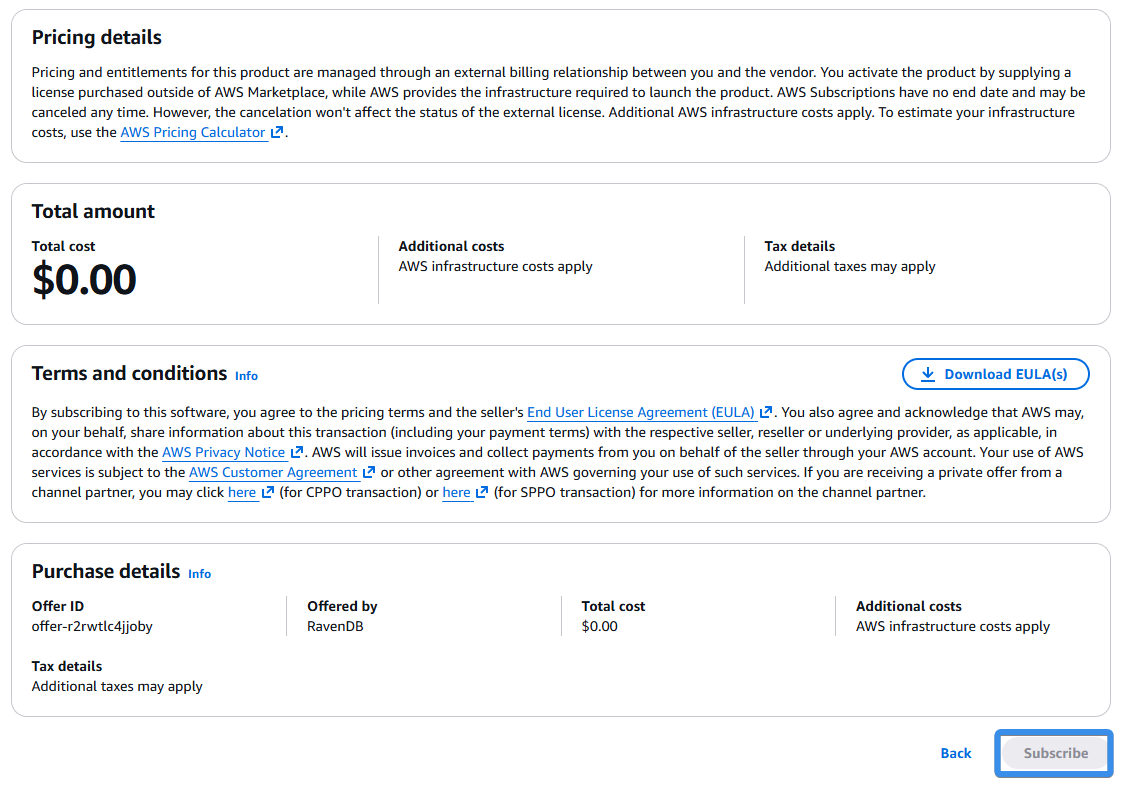Open the AWS Pricing Calculator link
The height and width of the screenshot is (796, 1131).
pyautogui.click(x=193, y=133)
